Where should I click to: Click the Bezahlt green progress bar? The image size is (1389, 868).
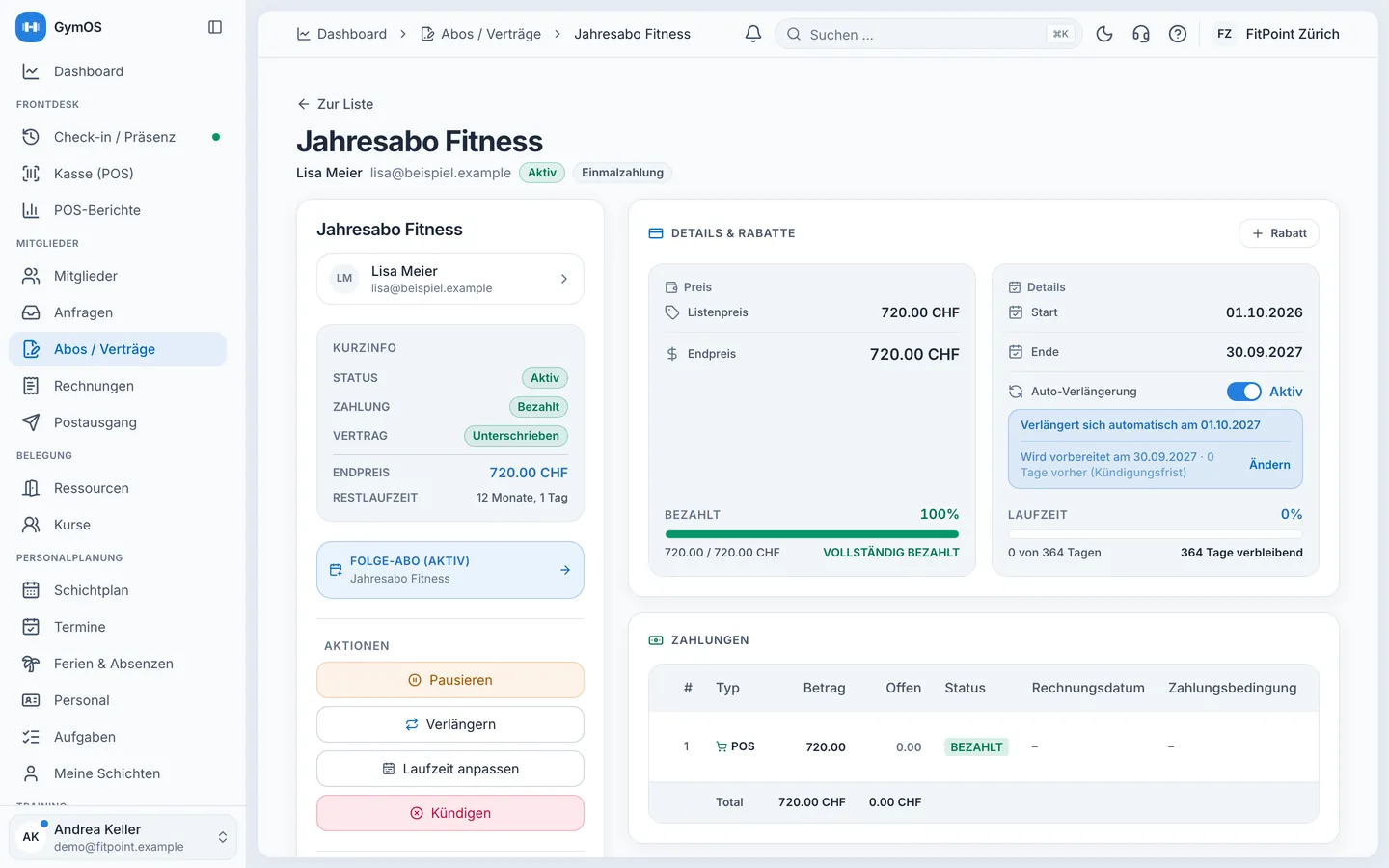(812, 534)
